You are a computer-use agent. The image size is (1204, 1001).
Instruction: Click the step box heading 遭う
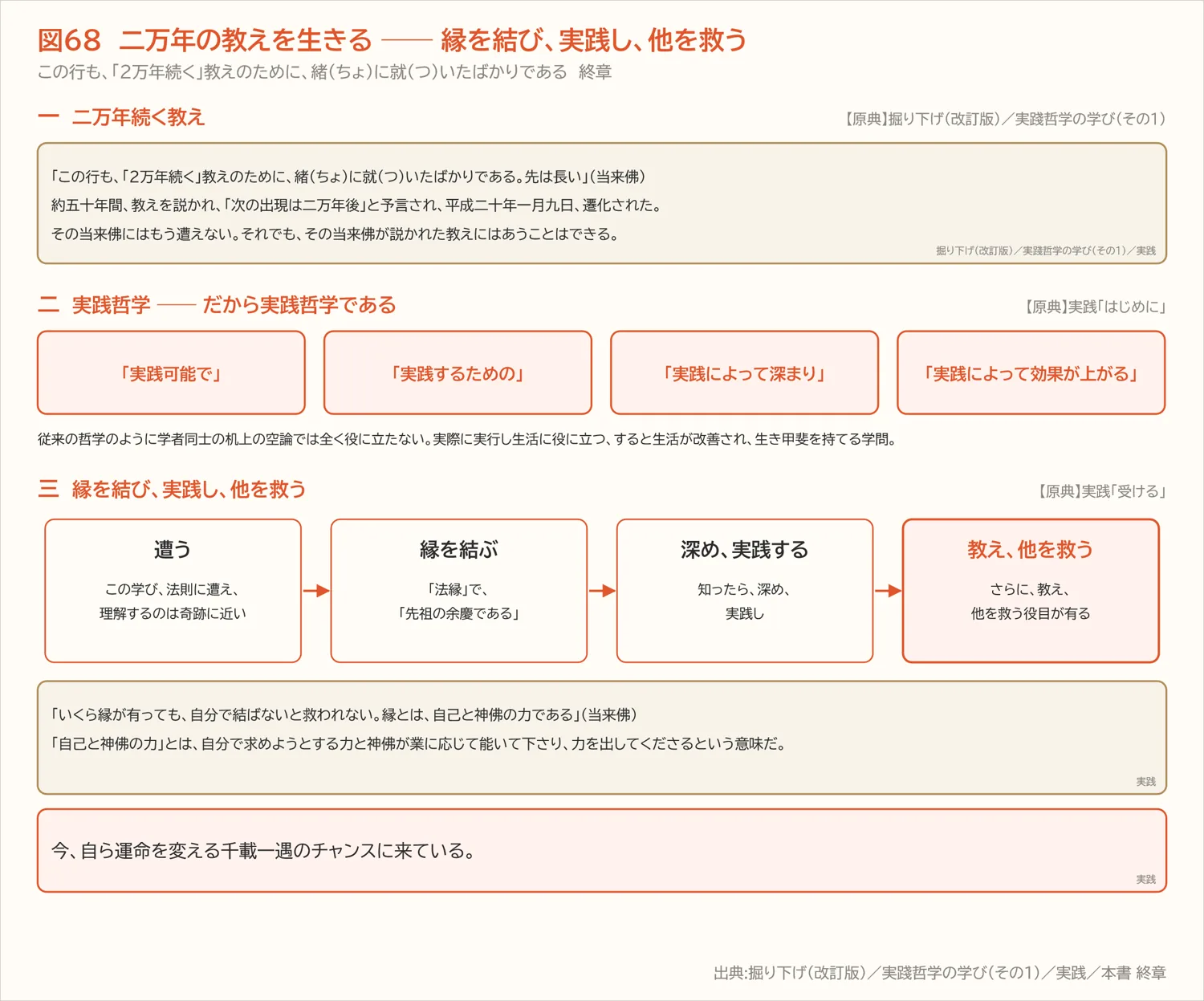tap(173, 550)
